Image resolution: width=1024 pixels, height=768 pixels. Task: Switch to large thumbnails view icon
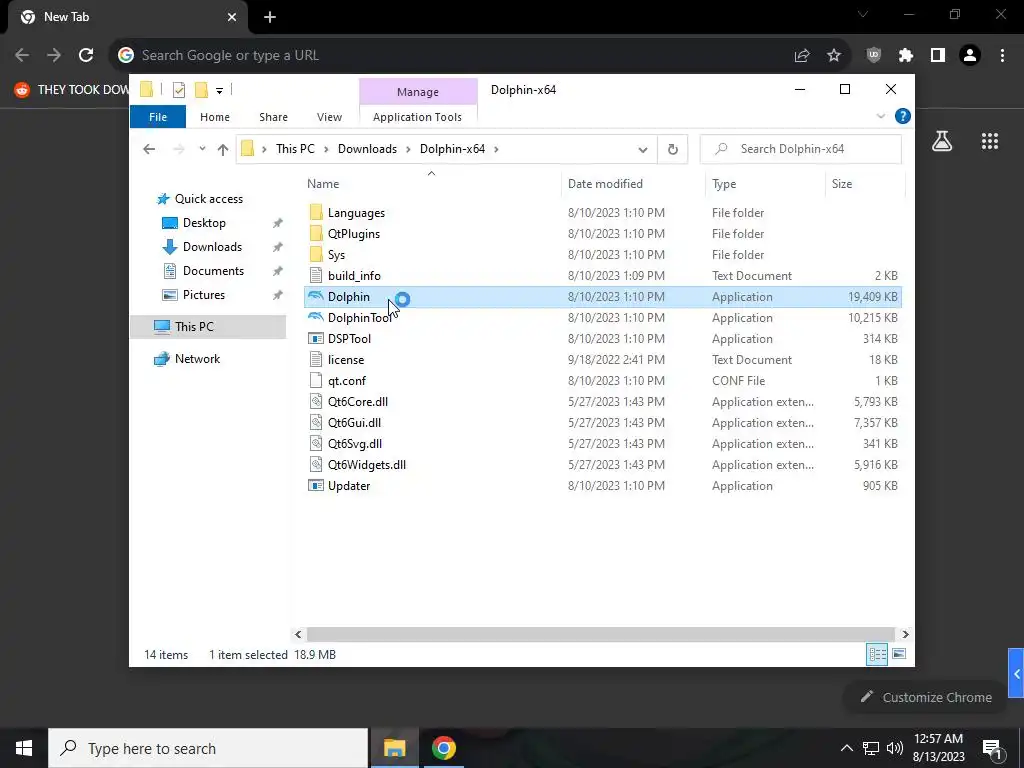(x=899, y=654)
